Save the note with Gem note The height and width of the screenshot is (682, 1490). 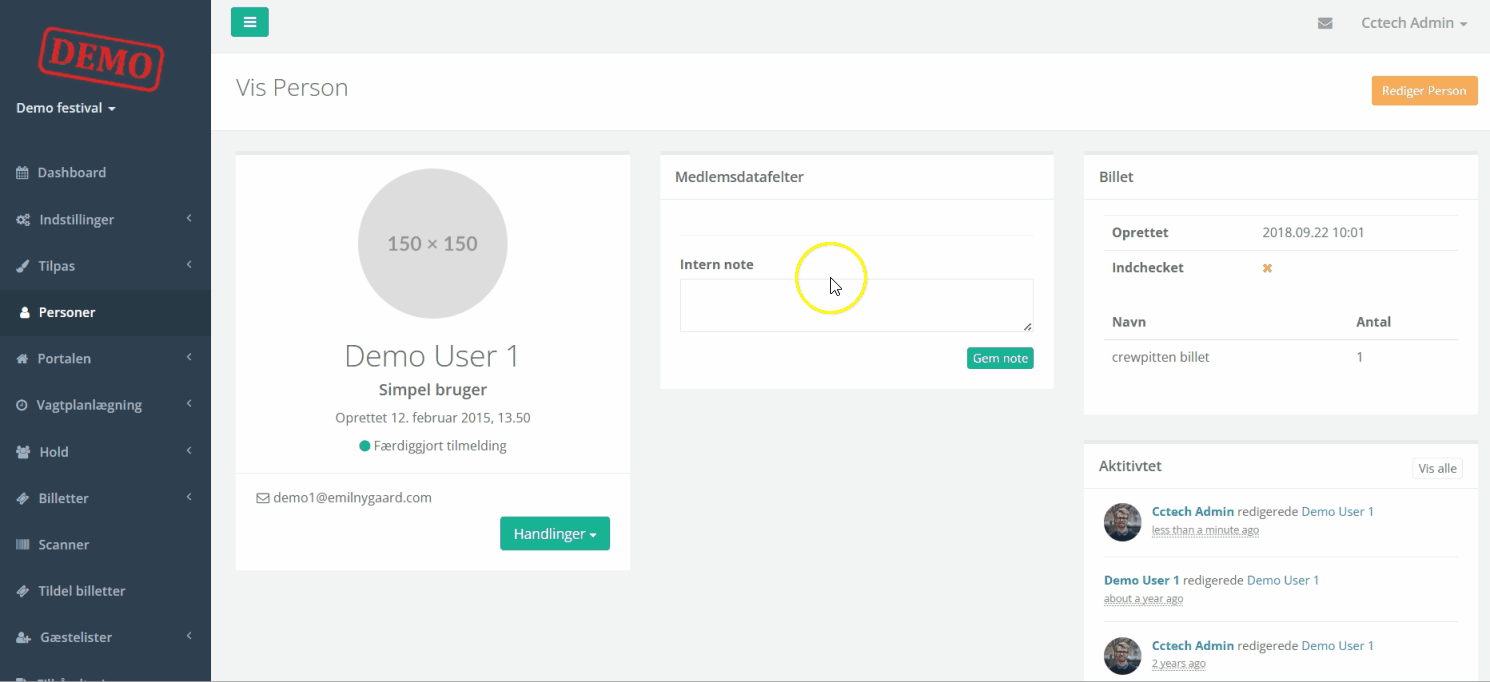[1000, 358]
